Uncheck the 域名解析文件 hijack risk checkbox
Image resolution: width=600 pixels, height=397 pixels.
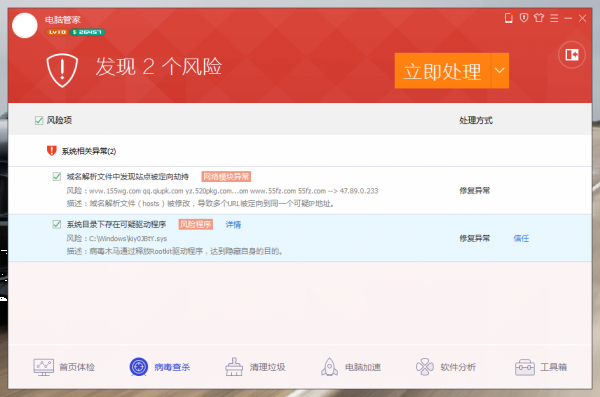click(57, 176)
